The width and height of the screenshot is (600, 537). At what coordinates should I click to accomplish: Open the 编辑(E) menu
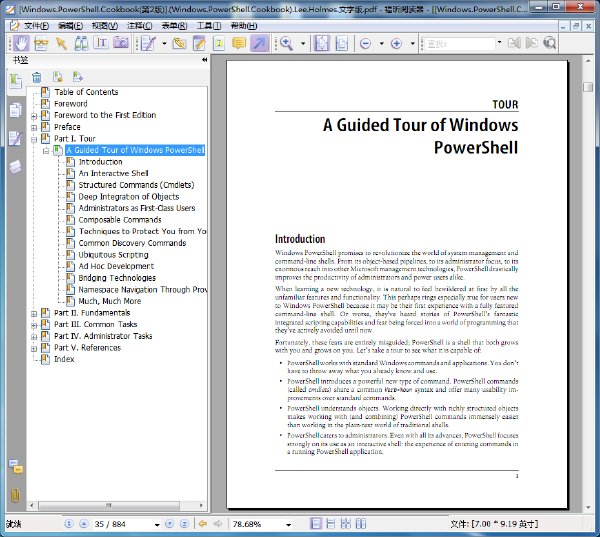pyautogui.click(x=70, y=26)
